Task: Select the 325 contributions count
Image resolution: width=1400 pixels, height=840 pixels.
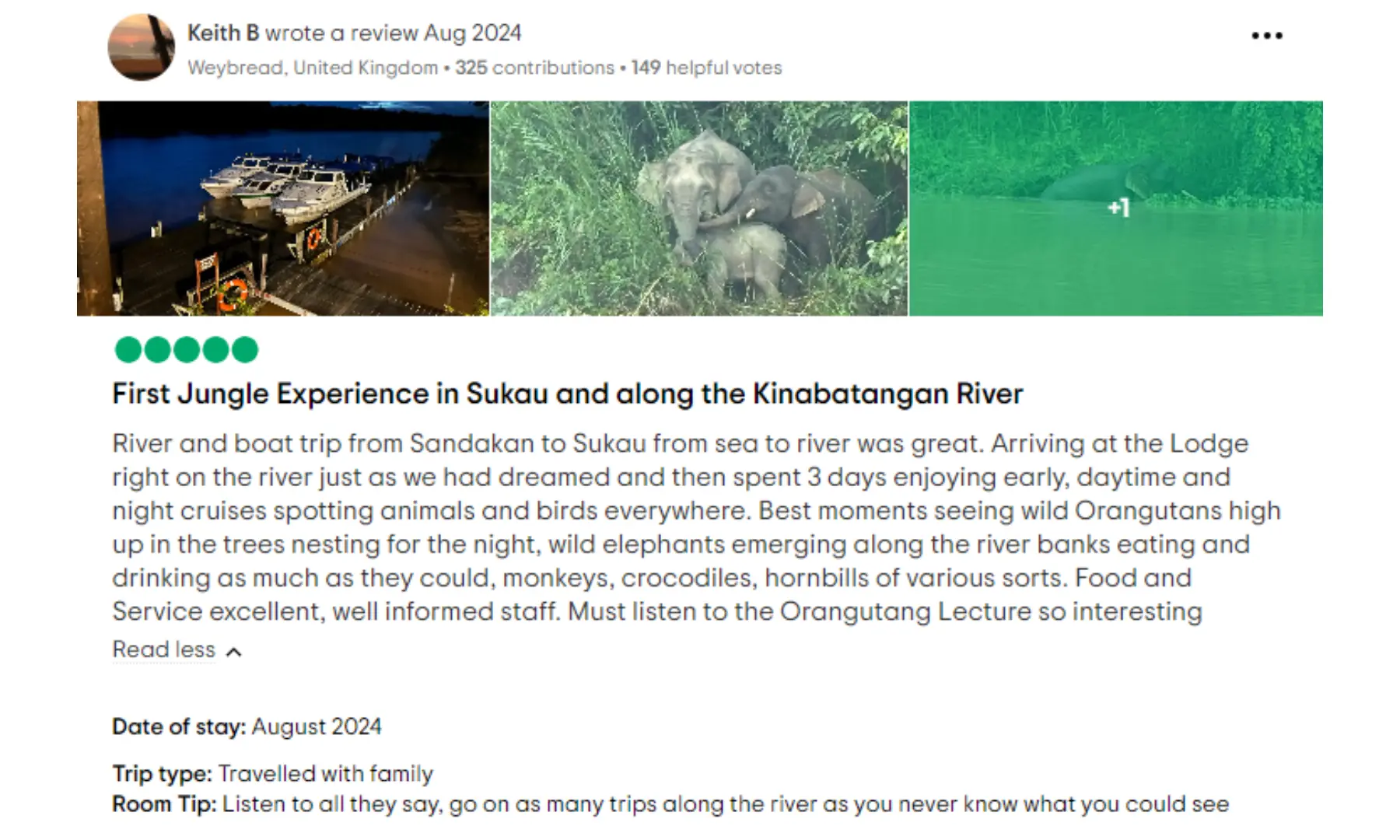Action: tap(534, 68)
